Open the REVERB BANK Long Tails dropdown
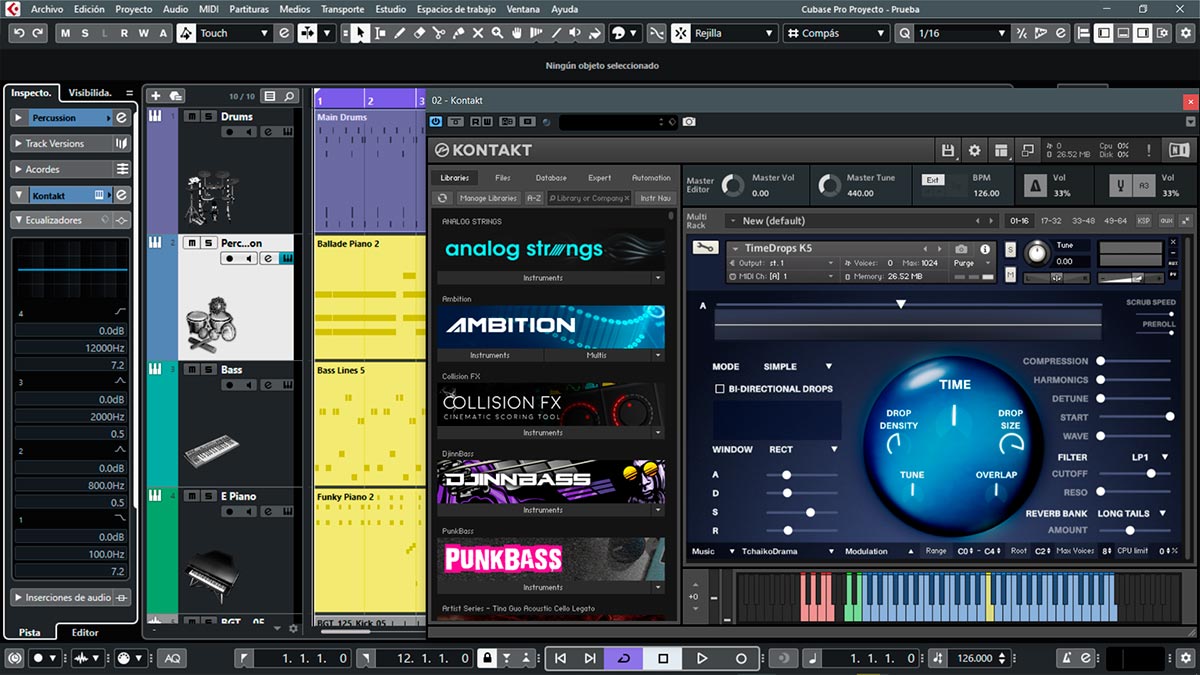This screenshot has height=675, width=1200. tap(1132, 513)
